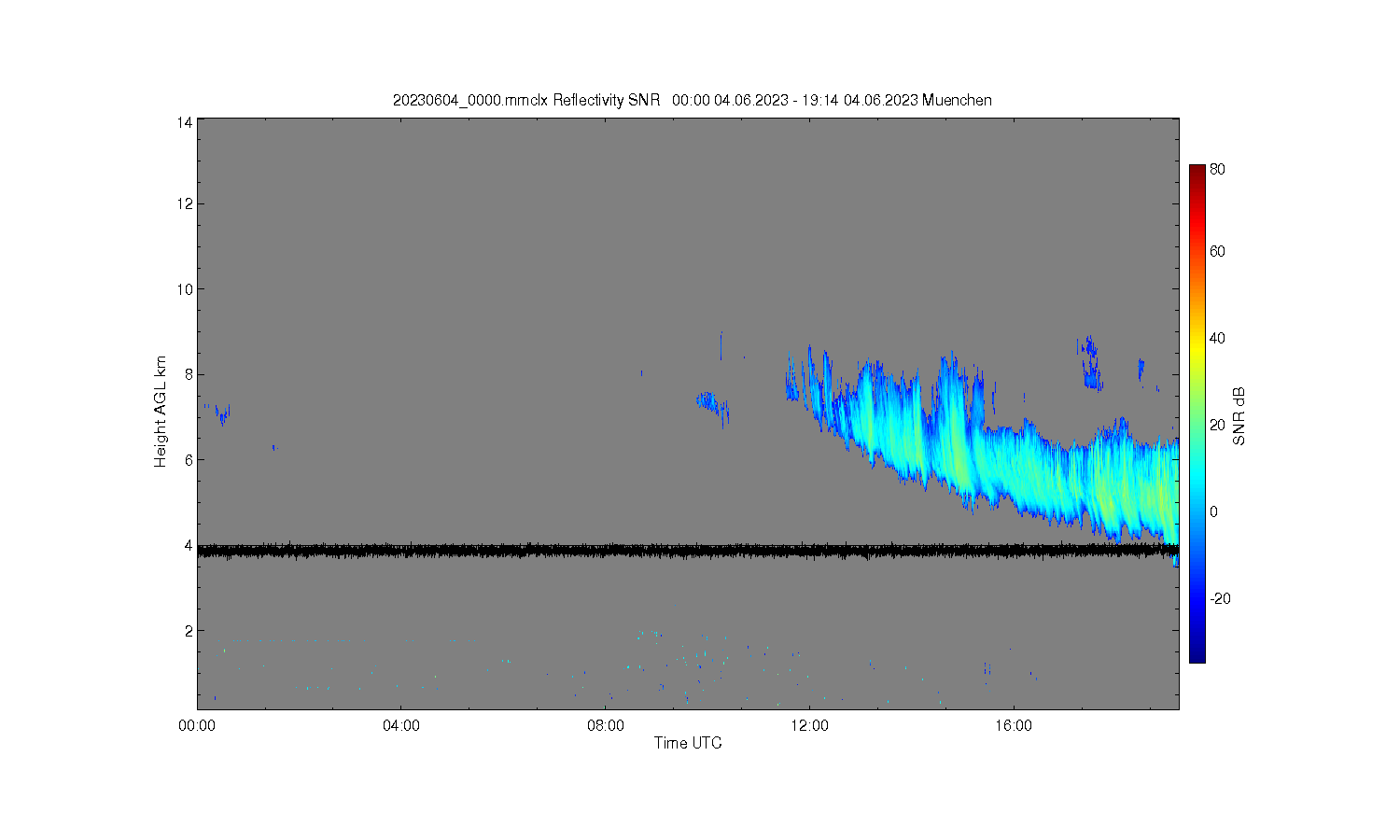Click the '6' height axis tick label

tap(189, 460)
